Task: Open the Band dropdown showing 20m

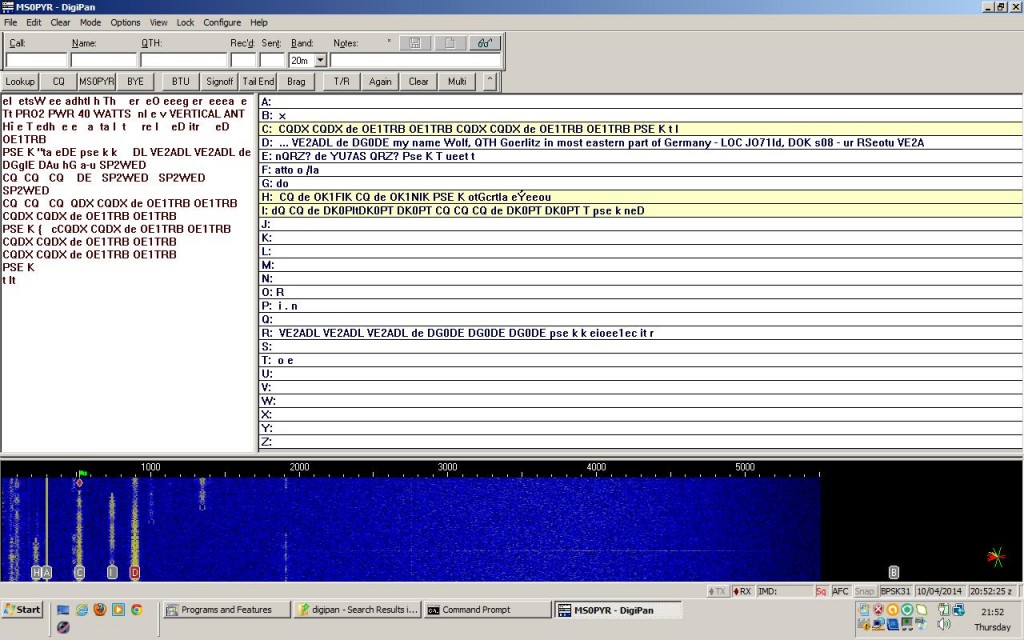Action: 320,60
